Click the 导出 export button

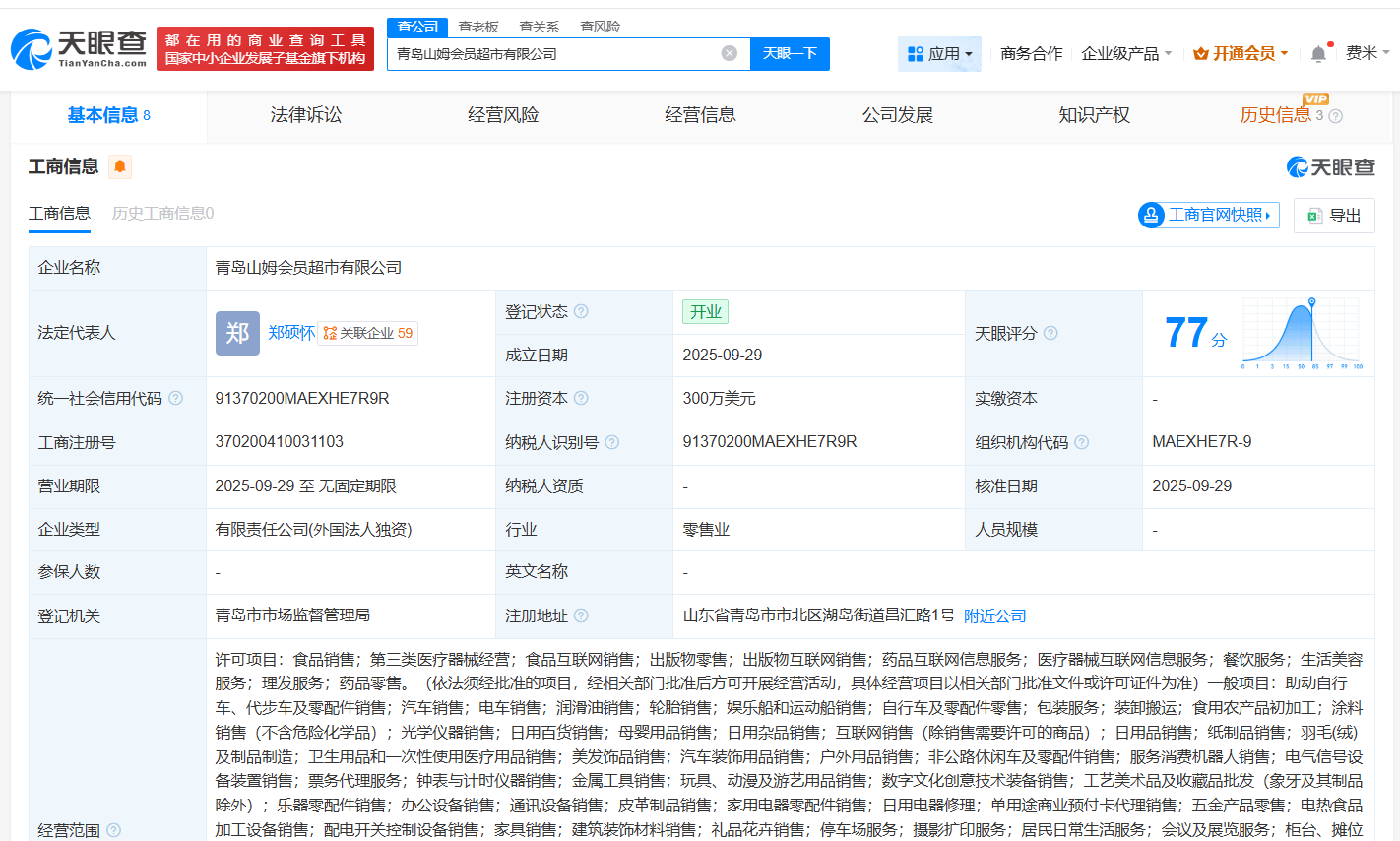click(1334, 215)
